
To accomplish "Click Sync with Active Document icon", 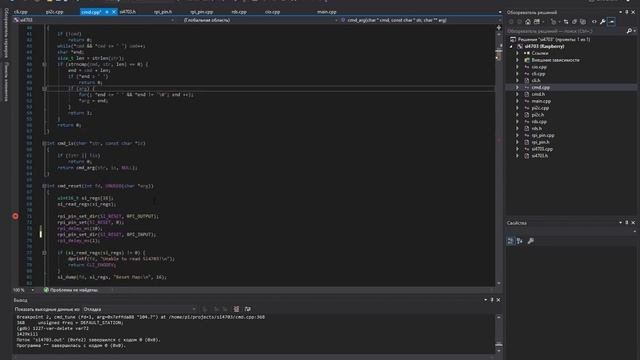I will click(566, 22).
